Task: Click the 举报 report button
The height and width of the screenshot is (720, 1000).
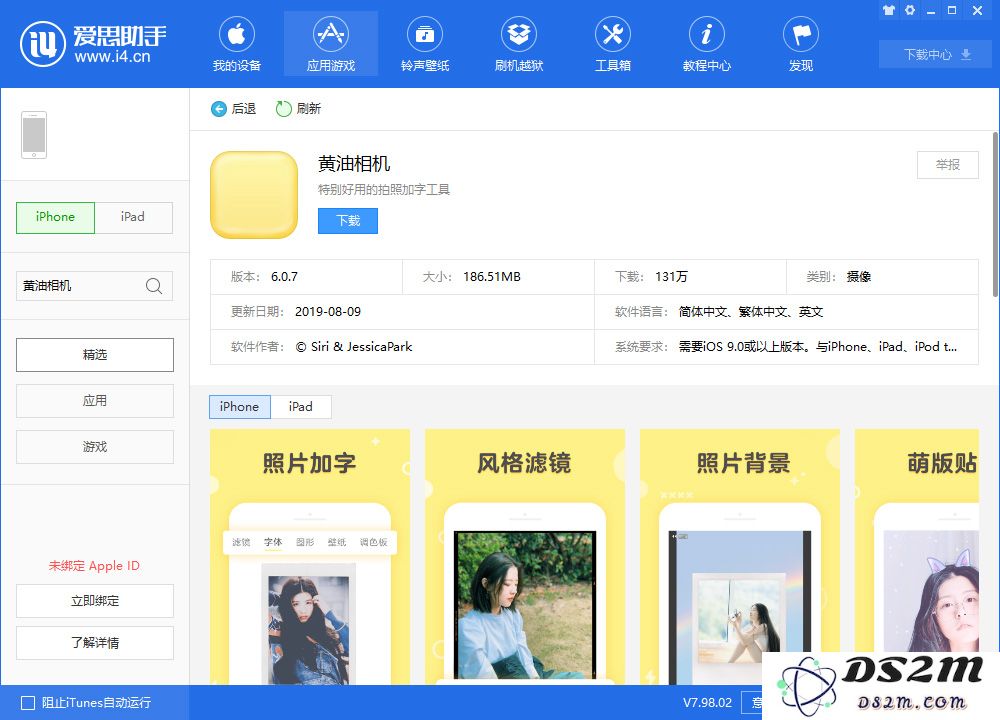Action: pyautogui.click(x=948, y=165)
